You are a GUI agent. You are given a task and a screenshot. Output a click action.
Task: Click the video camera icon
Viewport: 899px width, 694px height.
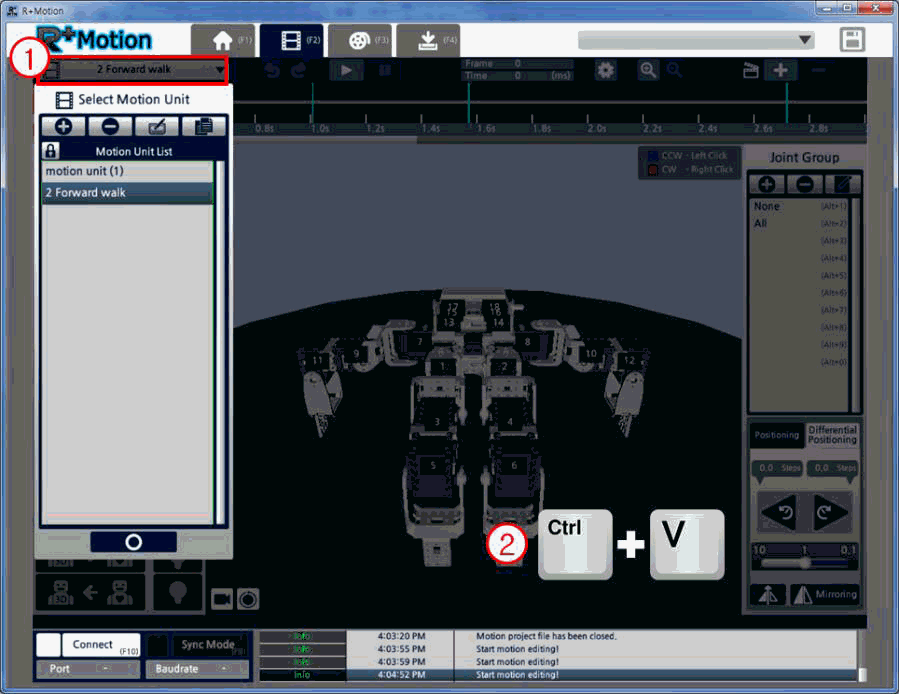click(222, 599)
